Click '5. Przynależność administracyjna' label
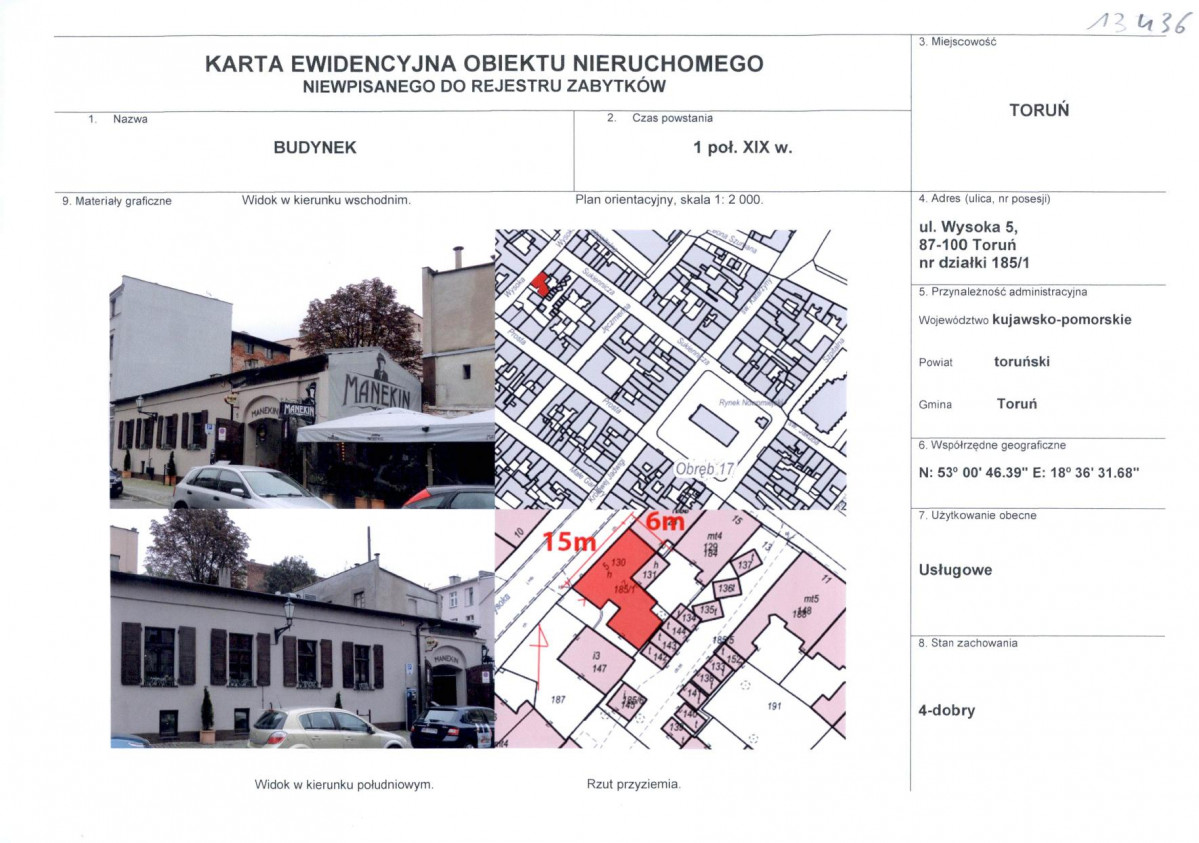The width and height of the screenshot is (1199, 843). pyautogui.click(x=1002, y=292)
